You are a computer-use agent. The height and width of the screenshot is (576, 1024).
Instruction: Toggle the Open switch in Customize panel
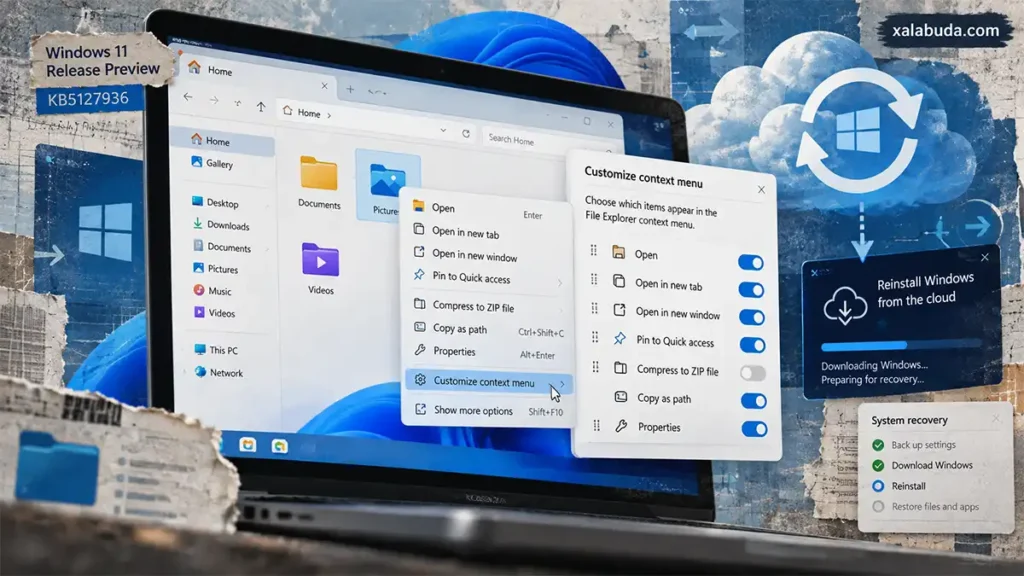click(750, 263)
